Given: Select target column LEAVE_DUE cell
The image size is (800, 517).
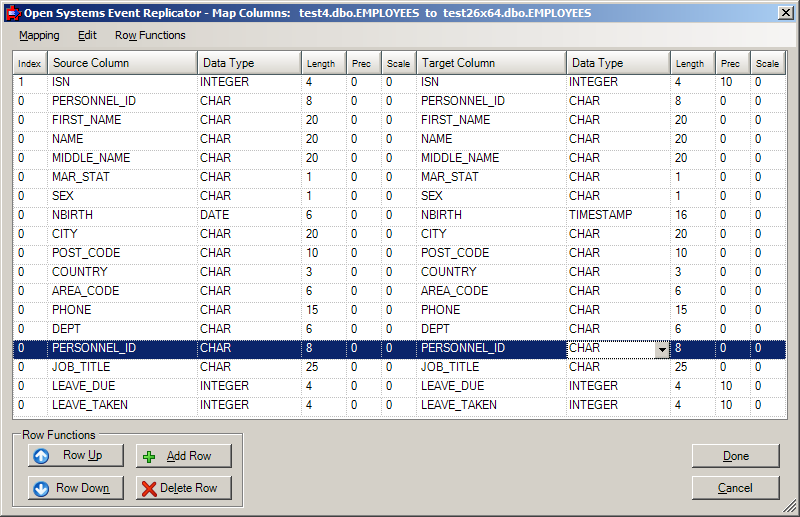Looking at the screenshot, I should 491,386.
